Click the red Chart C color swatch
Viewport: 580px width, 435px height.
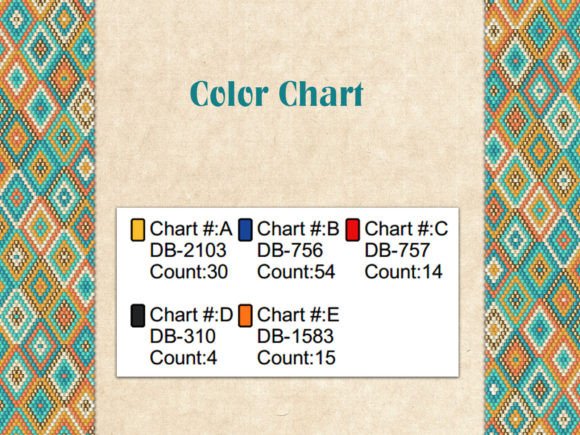coord(353,230)
